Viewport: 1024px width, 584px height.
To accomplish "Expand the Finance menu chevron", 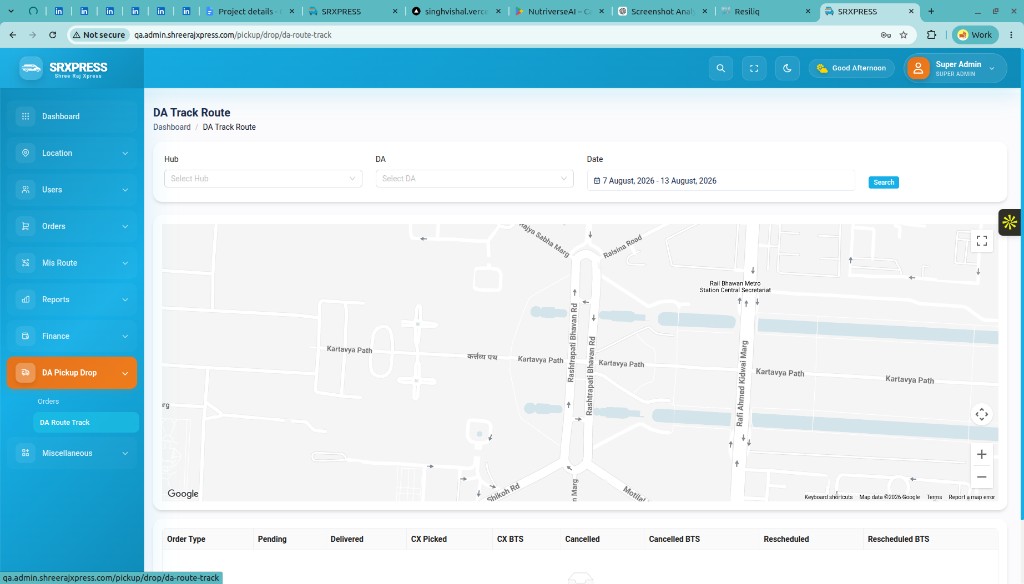I will pyautogui.click(x=125, y=336).
